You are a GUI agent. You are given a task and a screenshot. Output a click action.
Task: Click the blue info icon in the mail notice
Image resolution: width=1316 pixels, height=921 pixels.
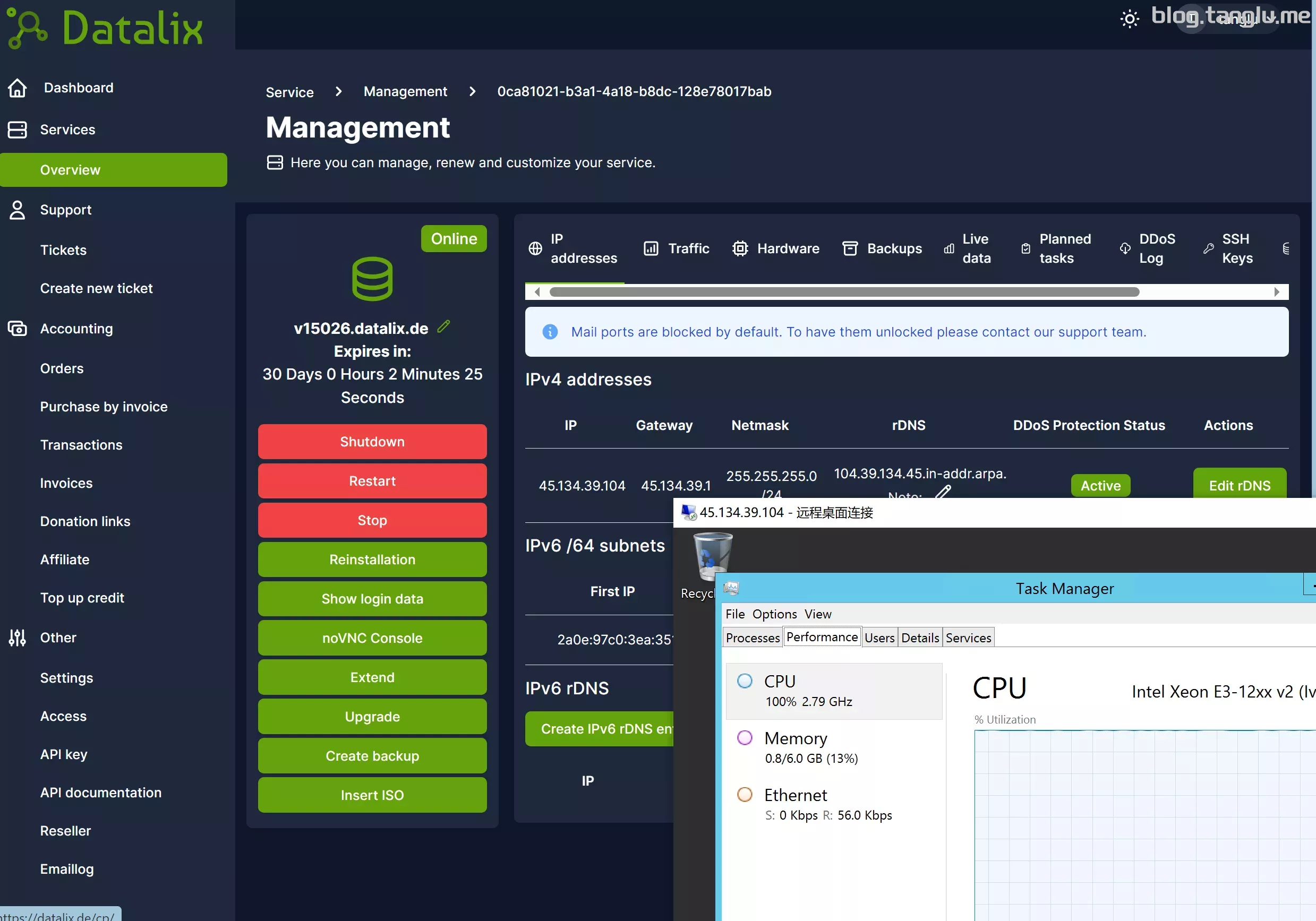[550, 332]
